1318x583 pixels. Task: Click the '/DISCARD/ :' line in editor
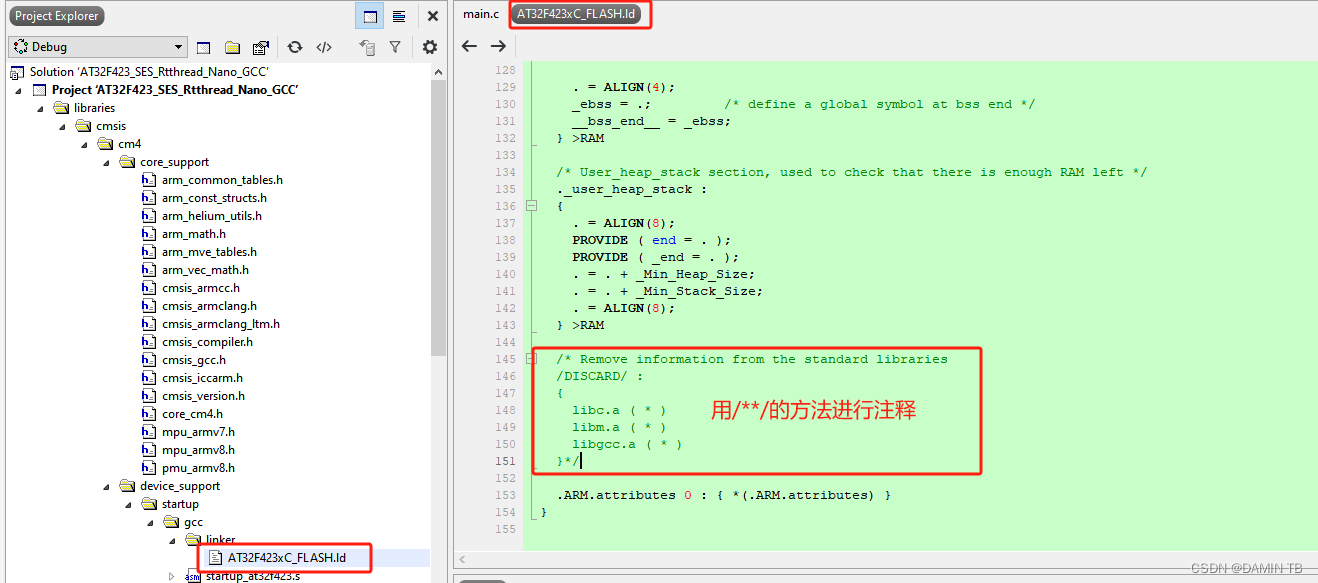[600, 376]
